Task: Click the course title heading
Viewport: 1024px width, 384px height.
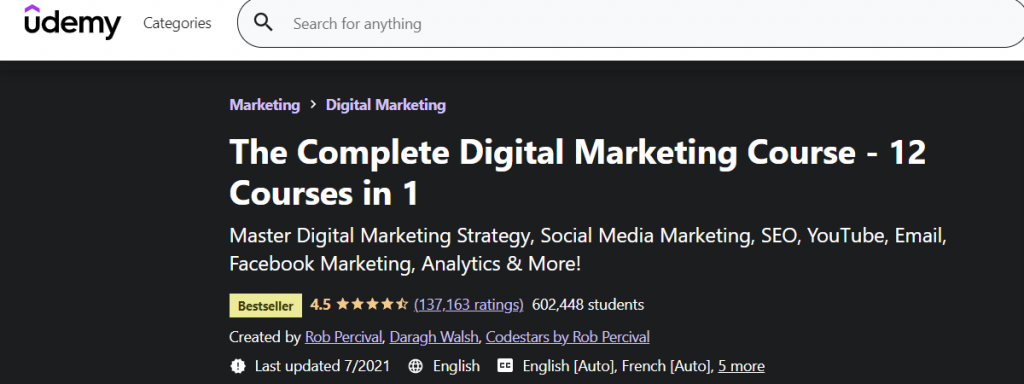Action: pos(577,173)
